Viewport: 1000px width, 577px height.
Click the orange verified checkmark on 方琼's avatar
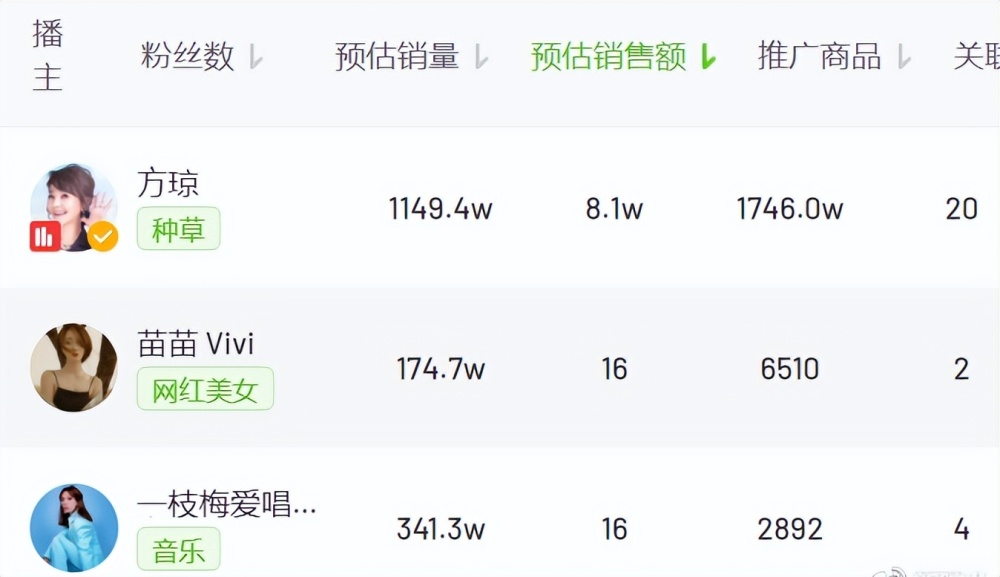pos(103,237)
